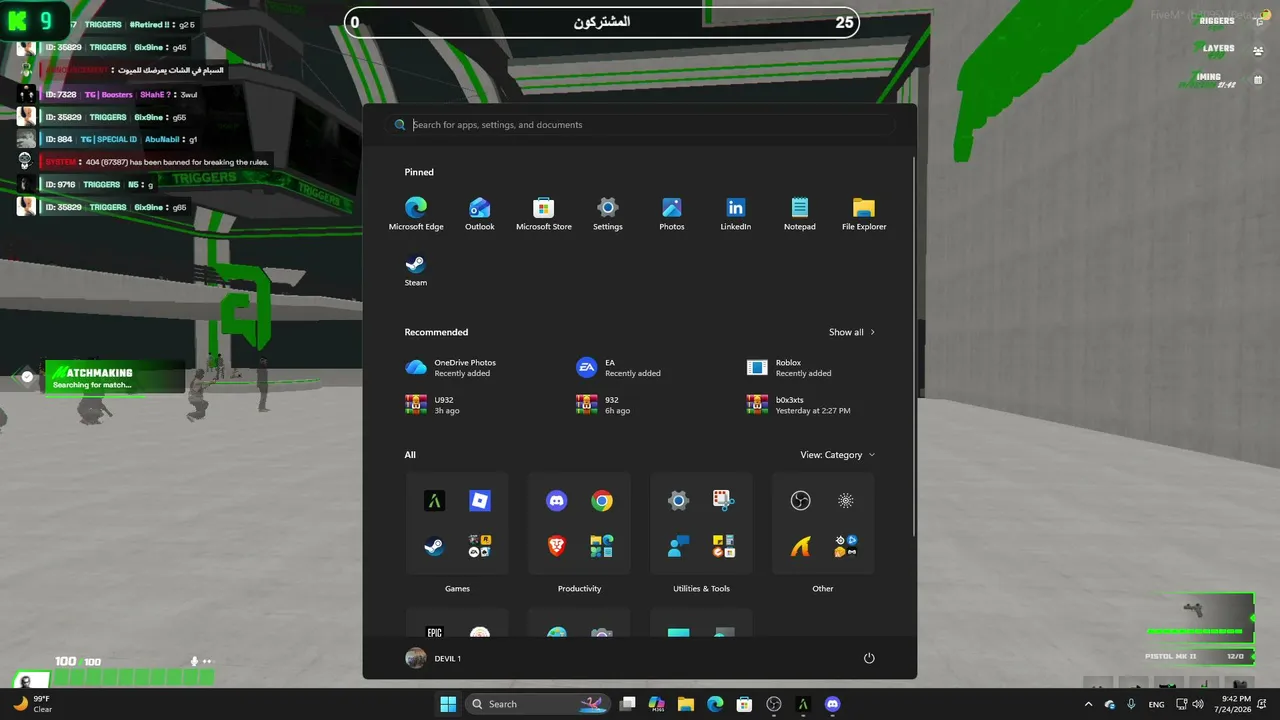Open the Utilities & Tools app group overflow

[x=724, y=546]
